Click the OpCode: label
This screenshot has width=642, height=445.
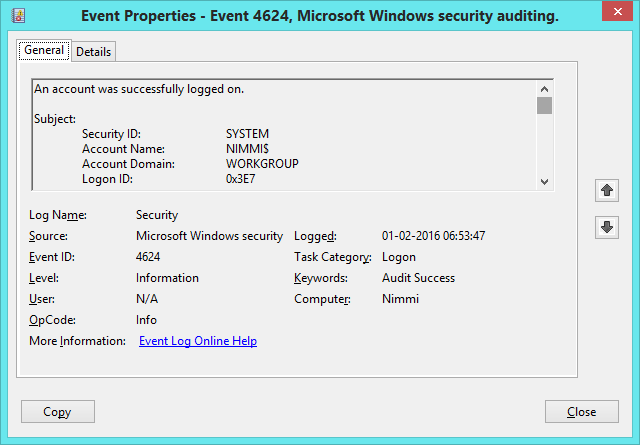[52, 320]
